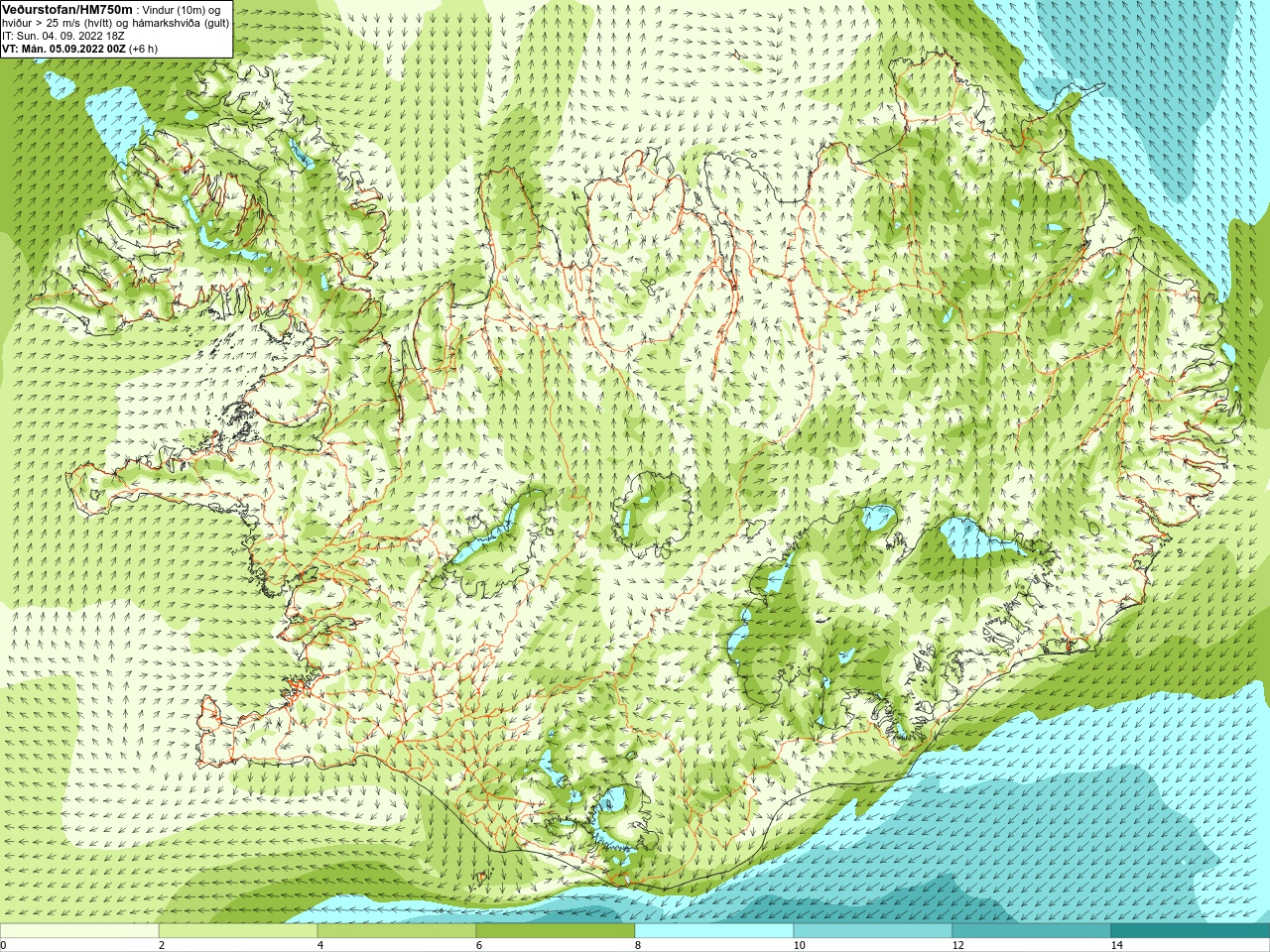Click the 10–12 m/s turquoise swatch

(873, 931)
